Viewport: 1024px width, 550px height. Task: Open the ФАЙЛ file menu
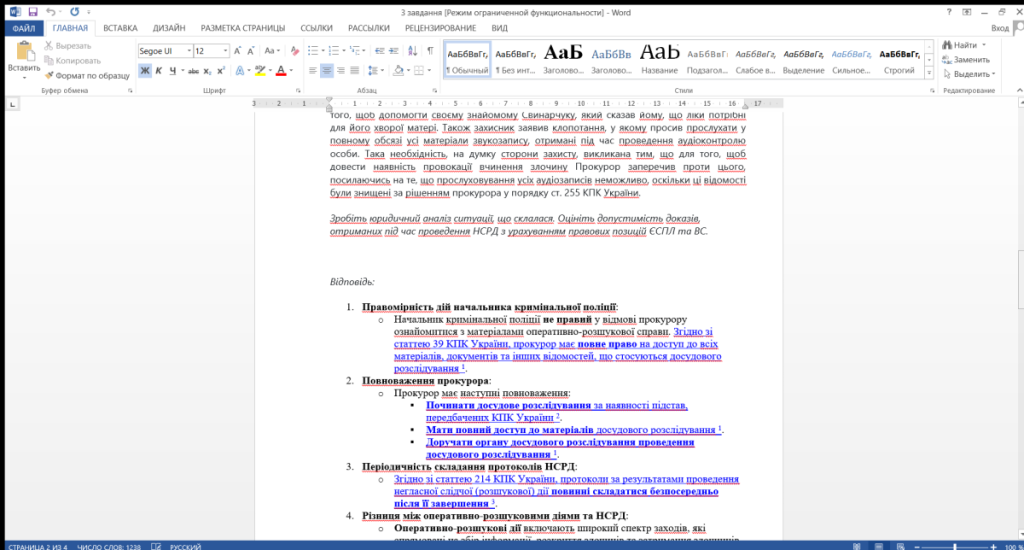pyautogui.click(x=24, y=28)
